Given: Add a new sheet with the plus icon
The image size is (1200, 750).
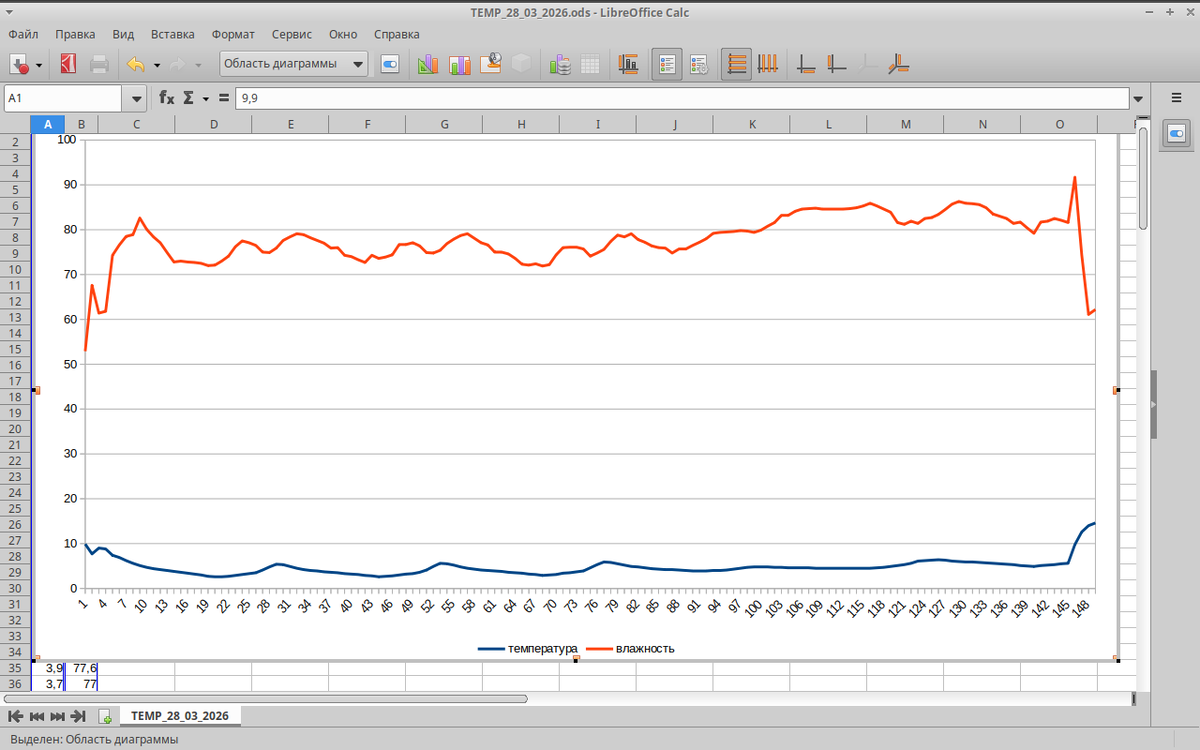Looking at the screenshot, I should (105, 716).
